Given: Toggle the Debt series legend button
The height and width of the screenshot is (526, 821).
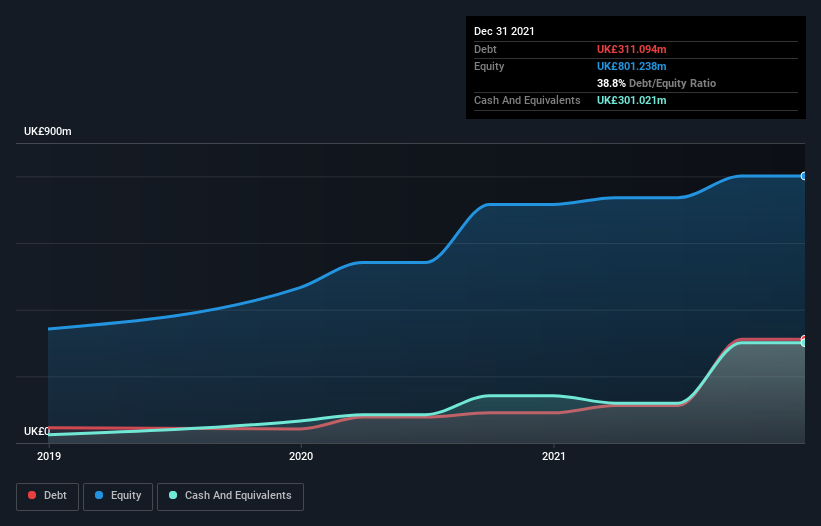Looking at the screenshot, I should (x=47, y=496).
